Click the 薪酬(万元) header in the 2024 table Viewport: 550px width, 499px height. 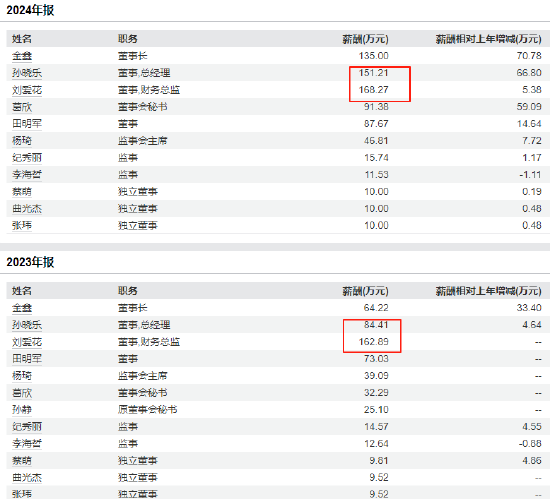365,39
